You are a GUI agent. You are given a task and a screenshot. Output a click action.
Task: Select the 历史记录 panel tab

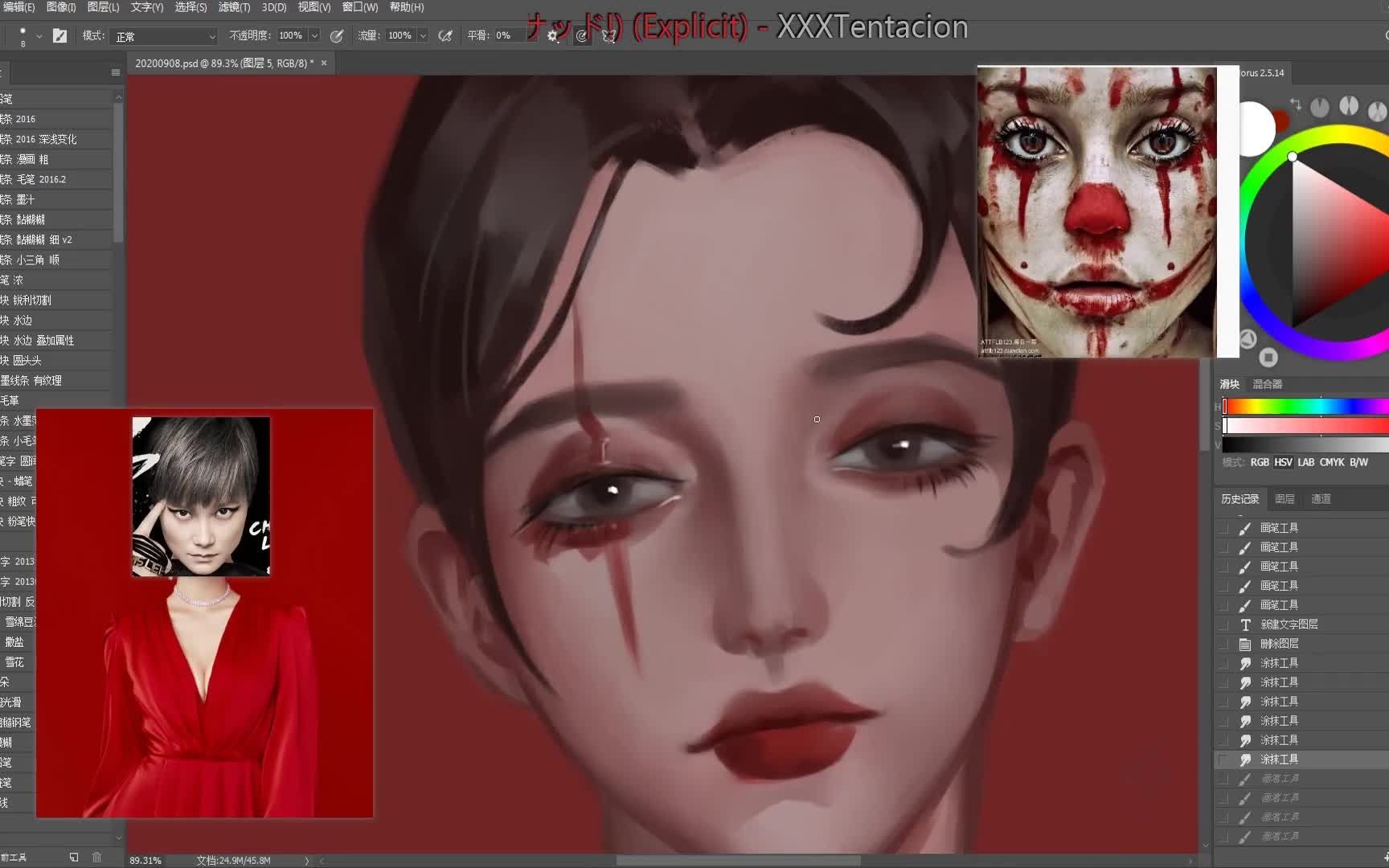pyautogui.click(x=1240, y=499)
